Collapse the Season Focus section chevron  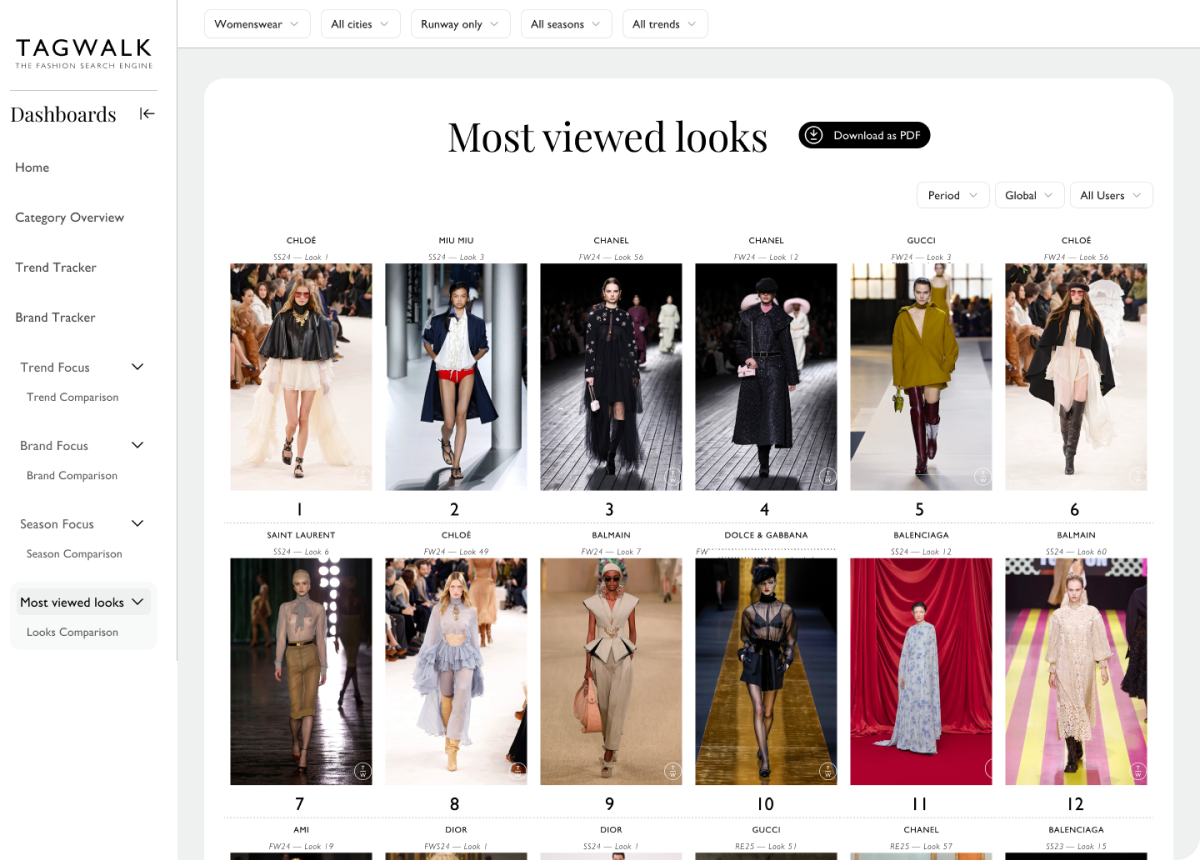138,523
